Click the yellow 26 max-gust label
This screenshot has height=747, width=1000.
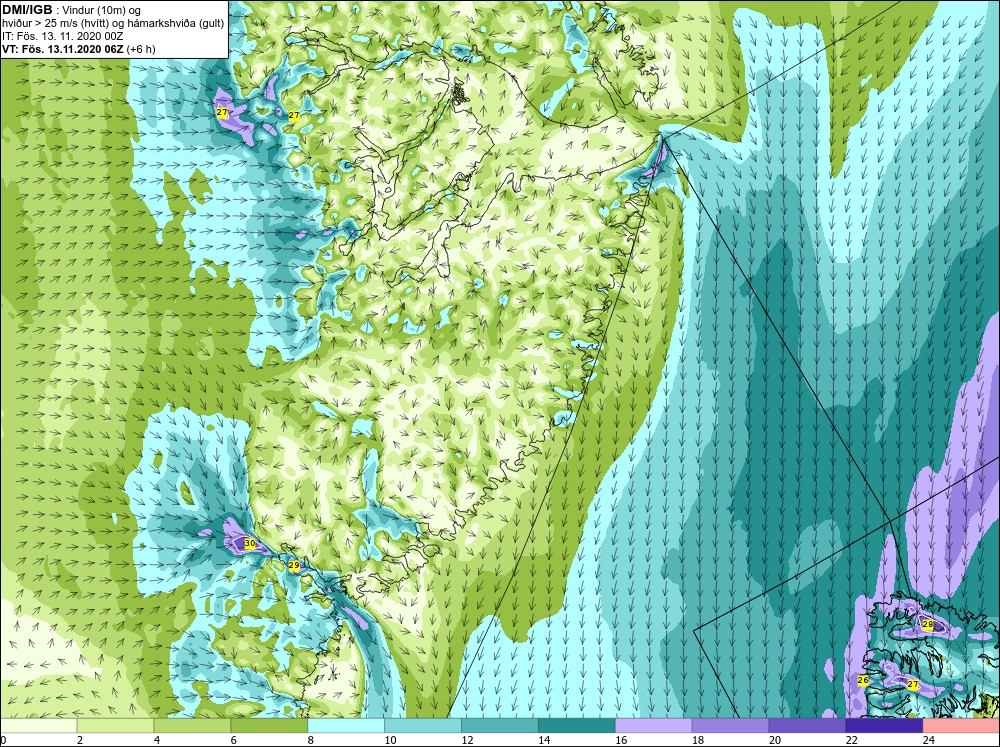(x=863, y=680)
